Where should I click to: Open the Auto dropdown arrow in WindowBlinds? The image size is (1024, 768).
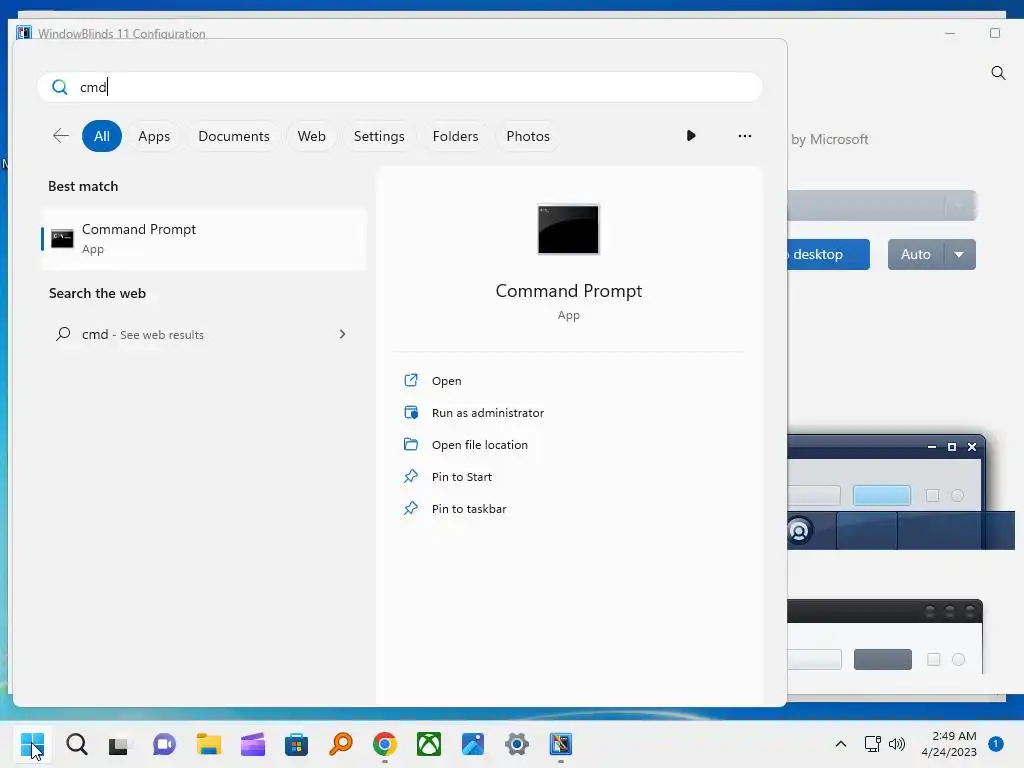click(959, 254)
